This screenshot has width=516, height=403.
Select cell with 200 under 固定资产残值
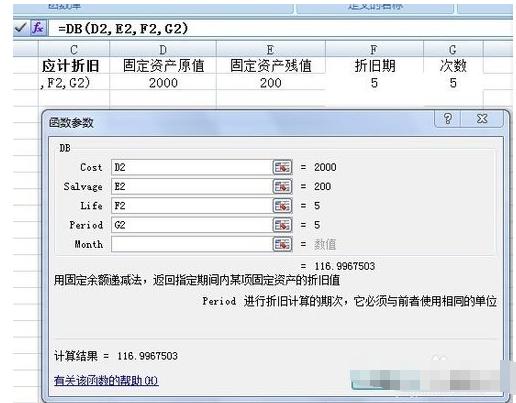[x=270, y=83]
